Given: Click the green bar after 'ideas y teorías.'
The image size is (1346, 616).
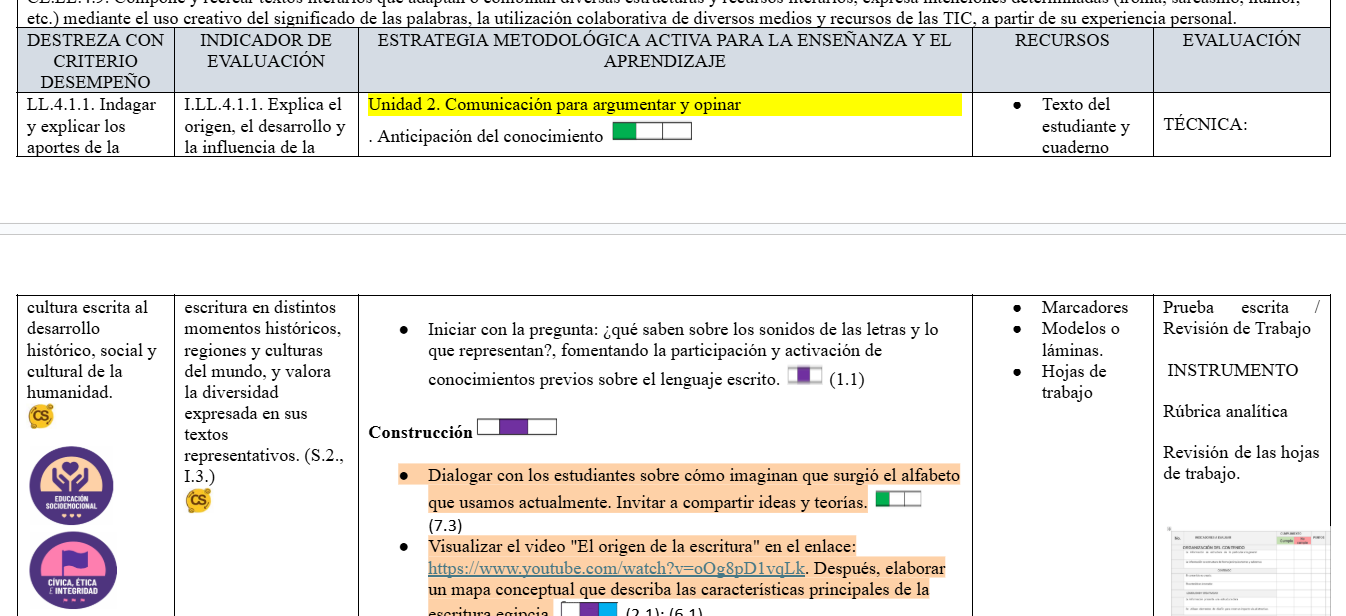Looking at the screenshot, I should 898,498.
